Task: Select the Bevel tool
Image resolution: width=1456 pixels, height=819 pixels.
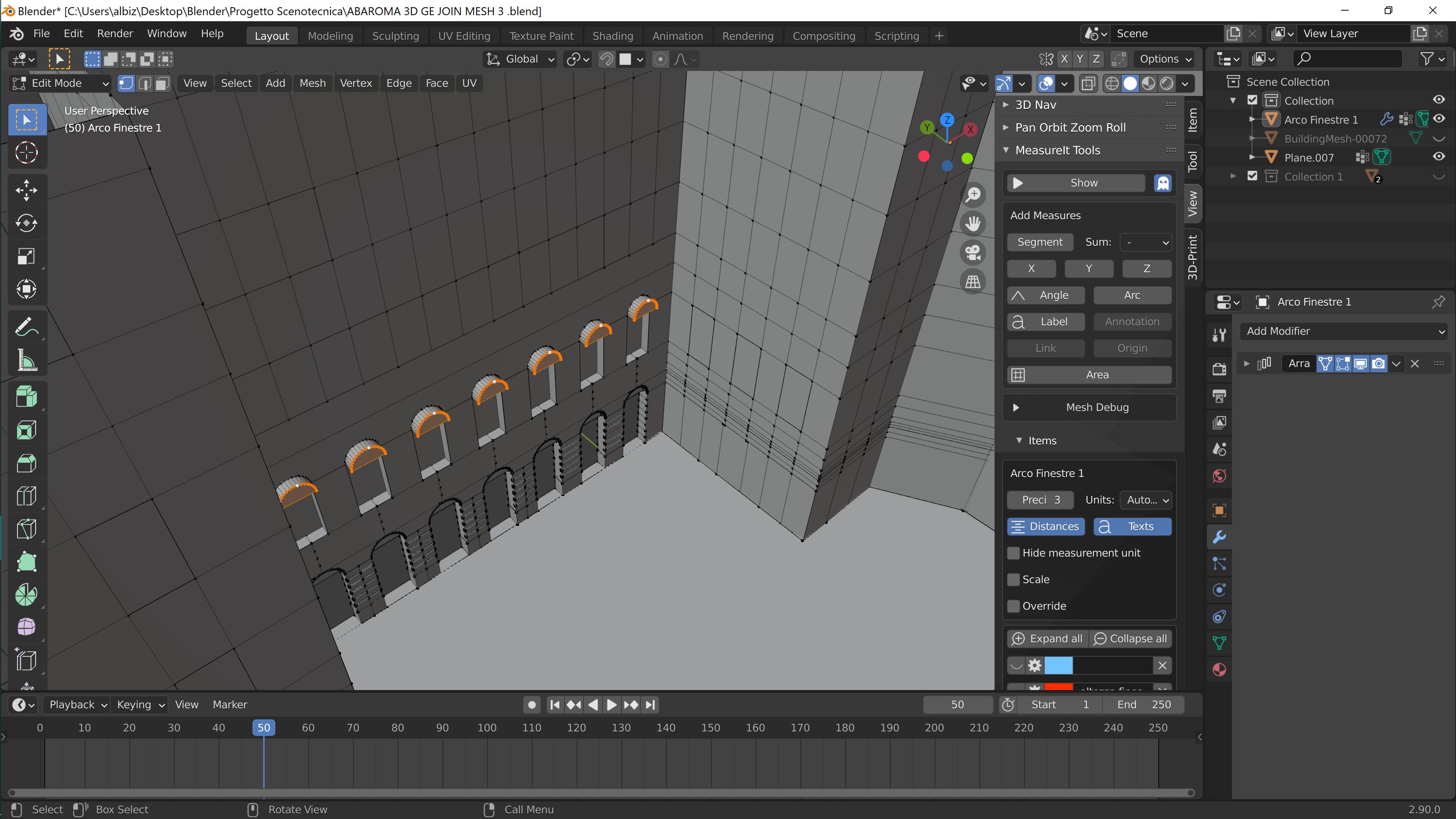Action: click(26, 463)
